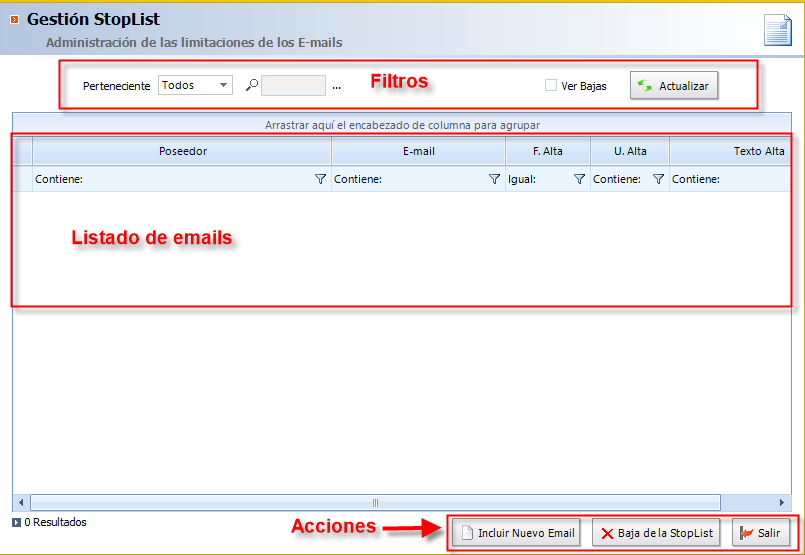Open the Poseedor column filter funnel
This screenshot has height=555, width=805.
click(x=320, y=179)
